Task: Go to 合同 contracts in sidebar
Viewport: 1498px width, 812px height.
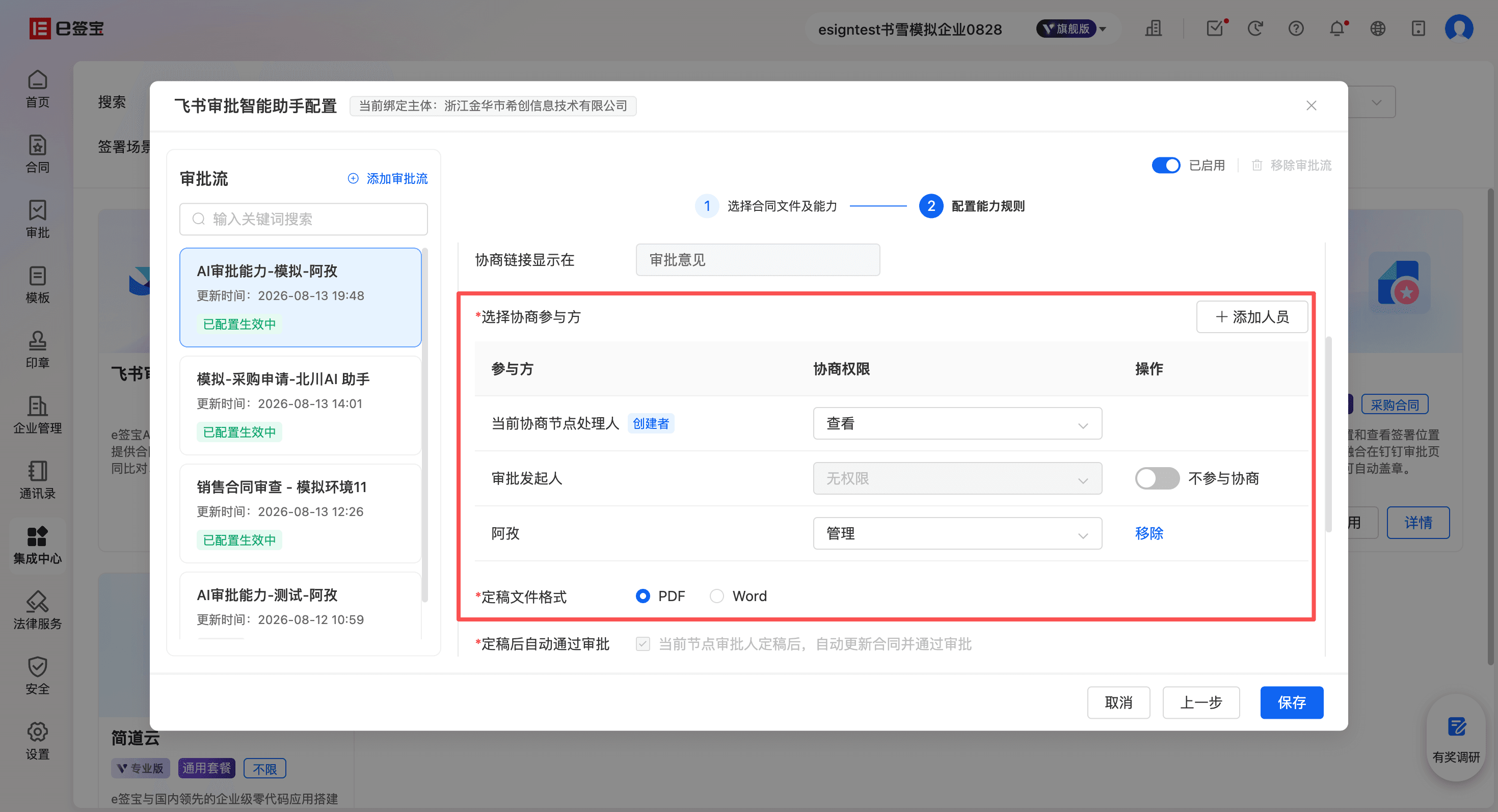Action: coord(37,154)
